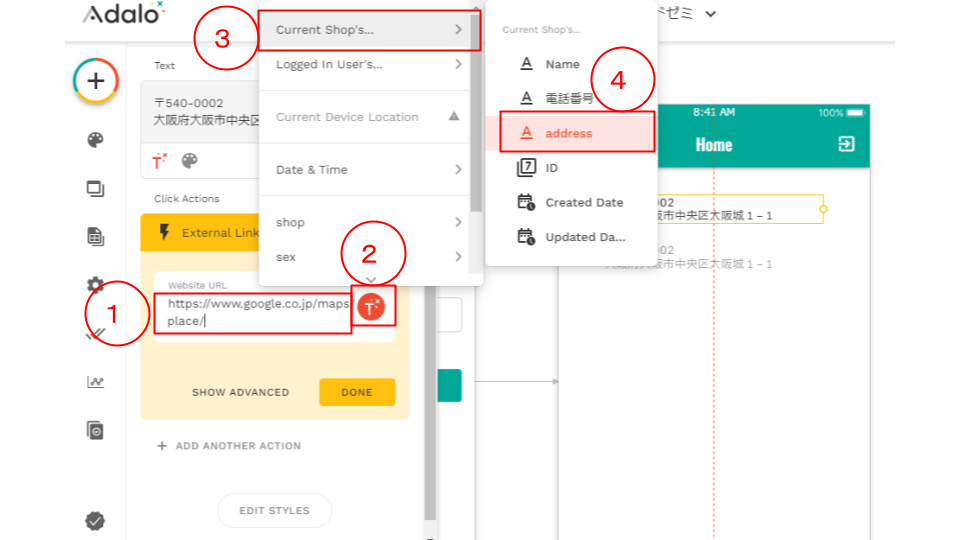Open the Versions copy icon in sidebar
Screen dimensions: 960x540
click(x=96, y=430)
